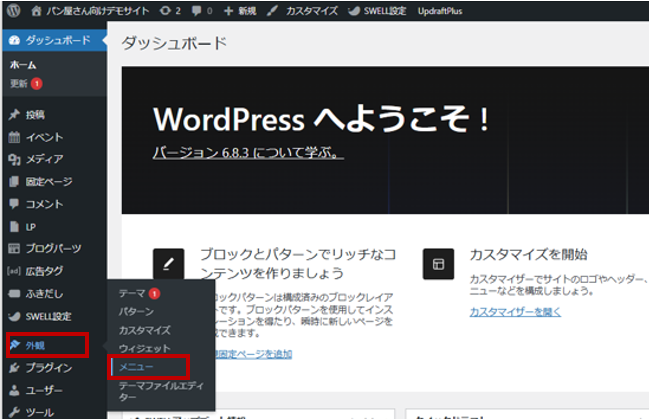Select カスタマイズ in the 外観 flyout
The width and height of the screenshot is (649, 419).
pyautogui.click(x=144, y=330)
